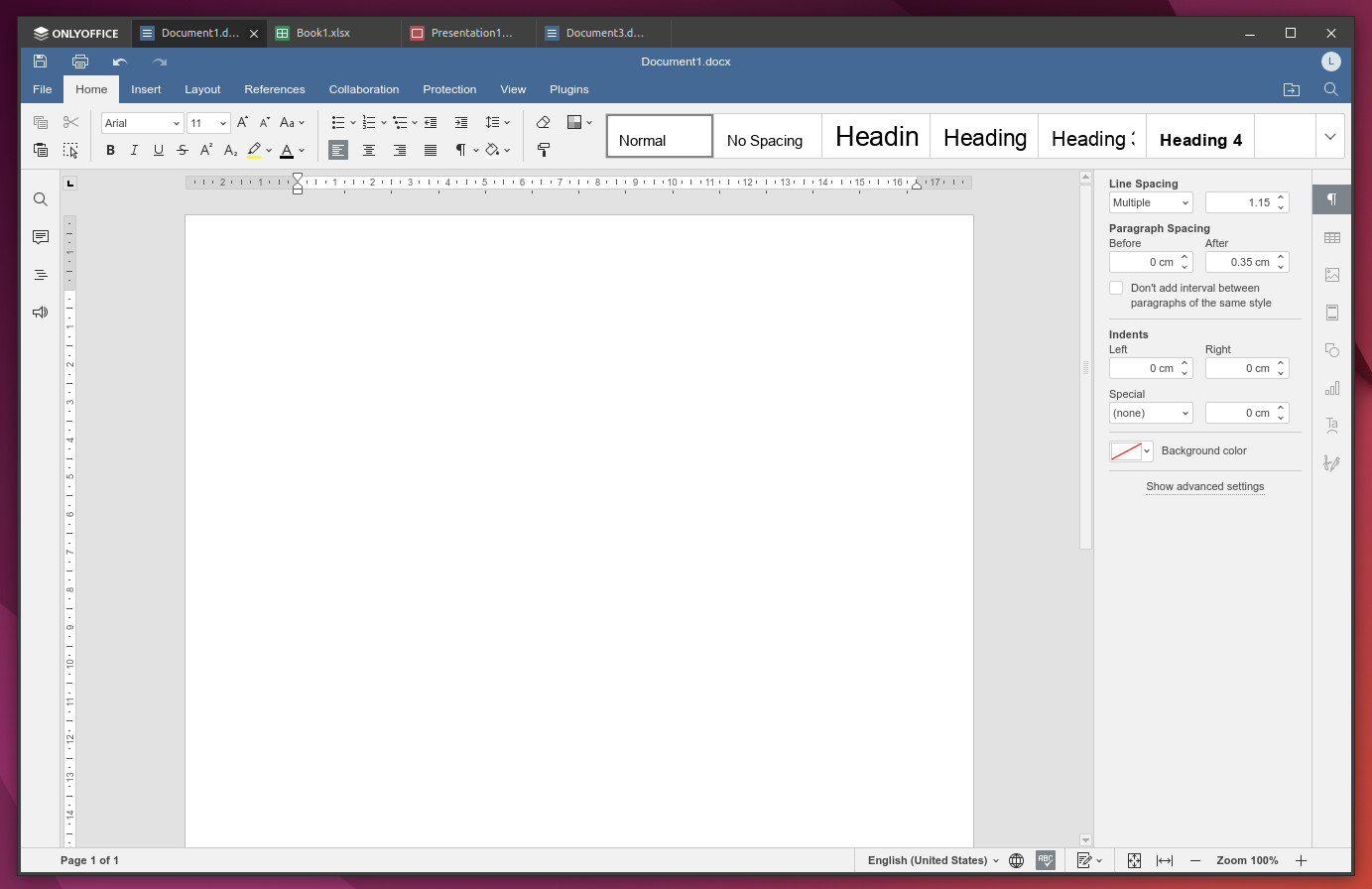The width and height of the screenshot is (1372, 889).
Task: Expand the styles gallery arrow
Action: pyautogui.click(x=1330, y=137)
